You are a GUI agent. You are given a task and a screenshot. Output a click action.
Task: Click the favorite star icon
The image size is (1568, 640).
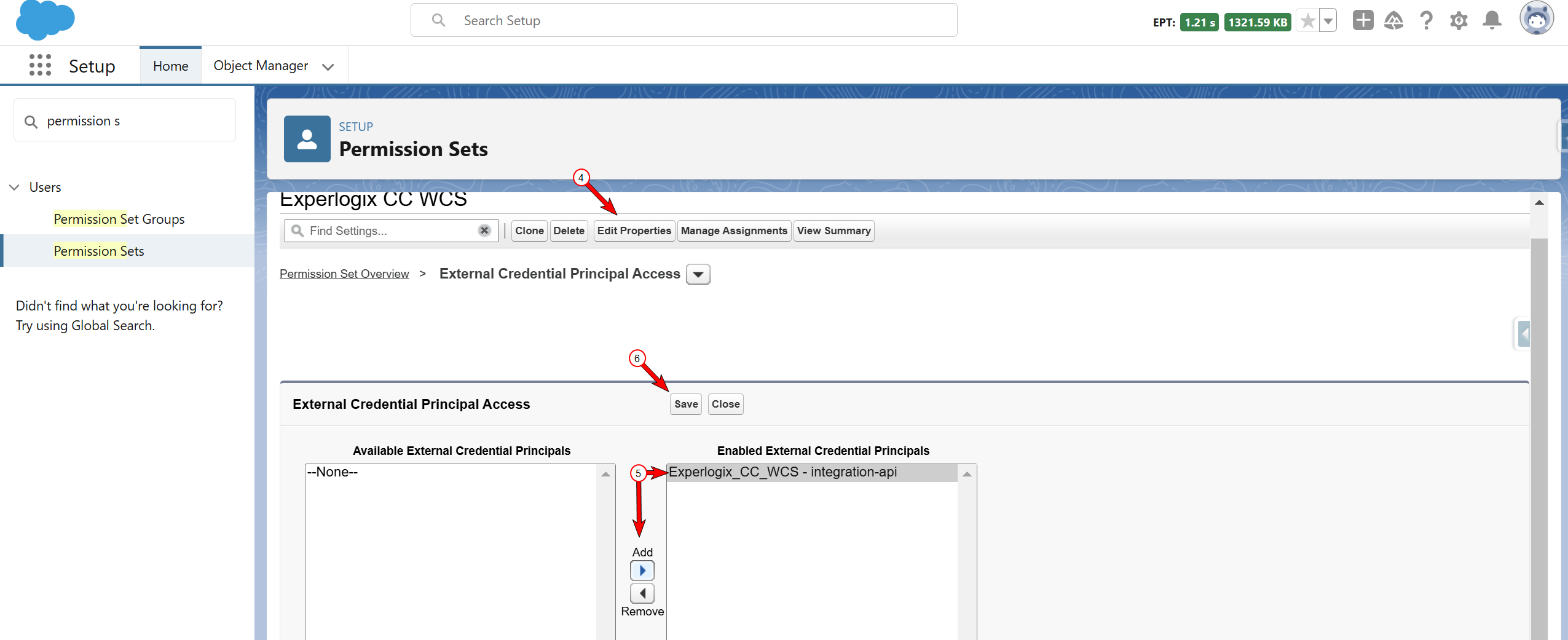(x=1307, y=22)
